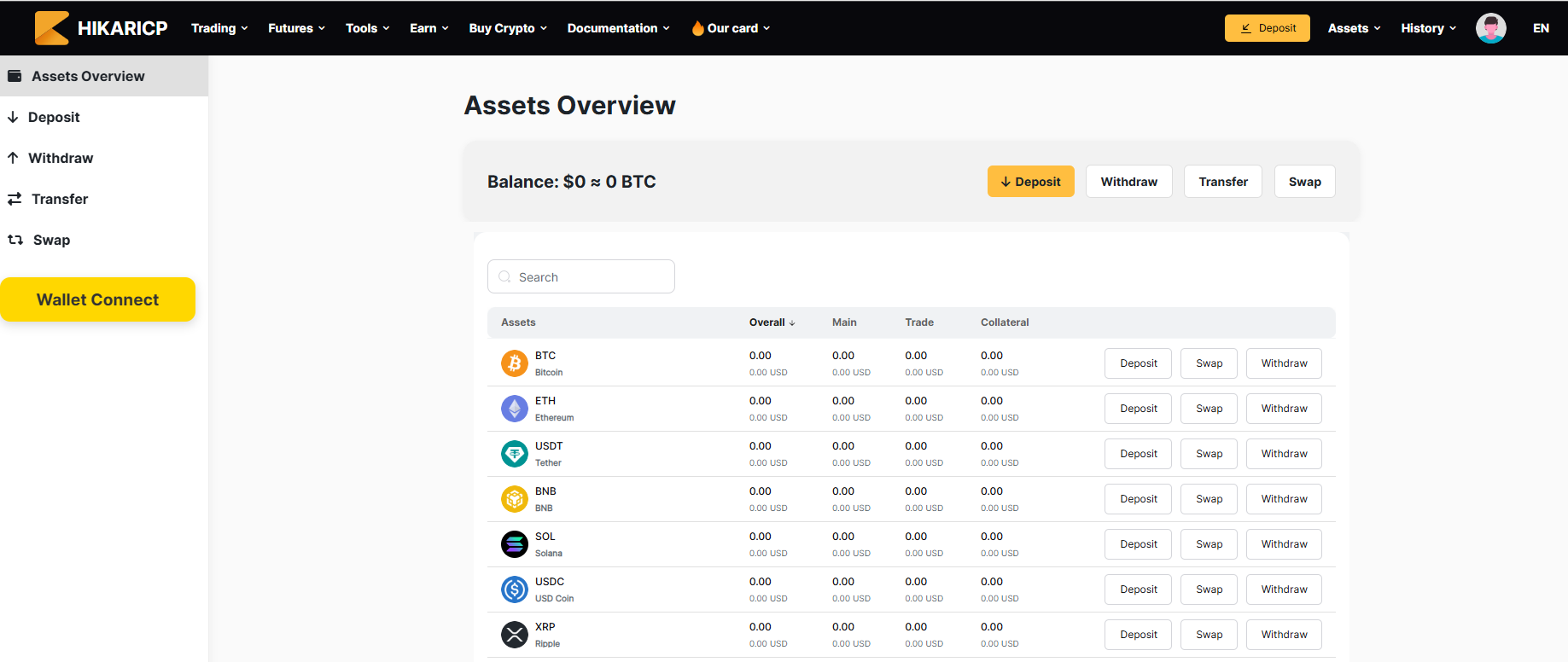Click Swap button in the Balance panel
Viewport: 1568px width, 662px height.
click(1305, 182)
